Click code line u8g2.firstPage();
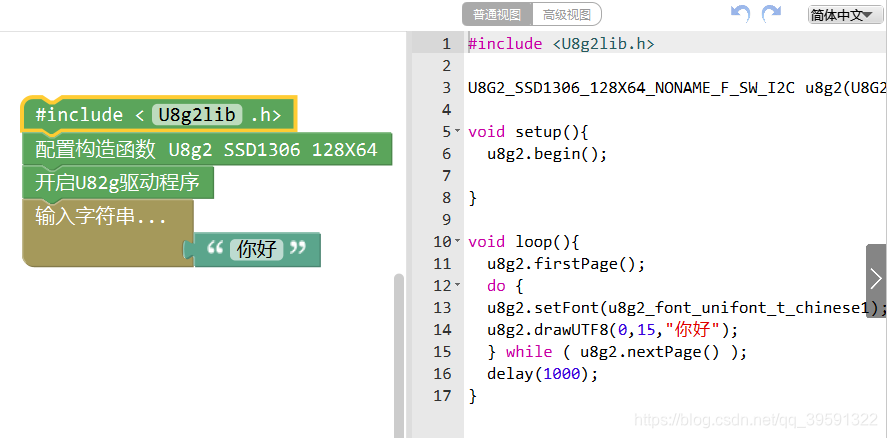The image size is (887, 438). click(566, 263)
